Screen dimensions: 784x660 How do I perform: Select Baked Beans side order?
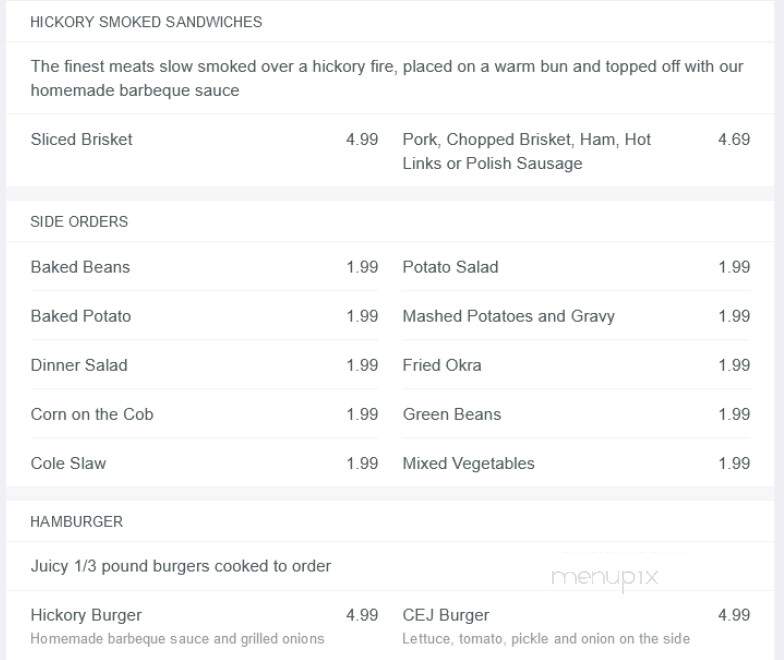coord(80,267)
